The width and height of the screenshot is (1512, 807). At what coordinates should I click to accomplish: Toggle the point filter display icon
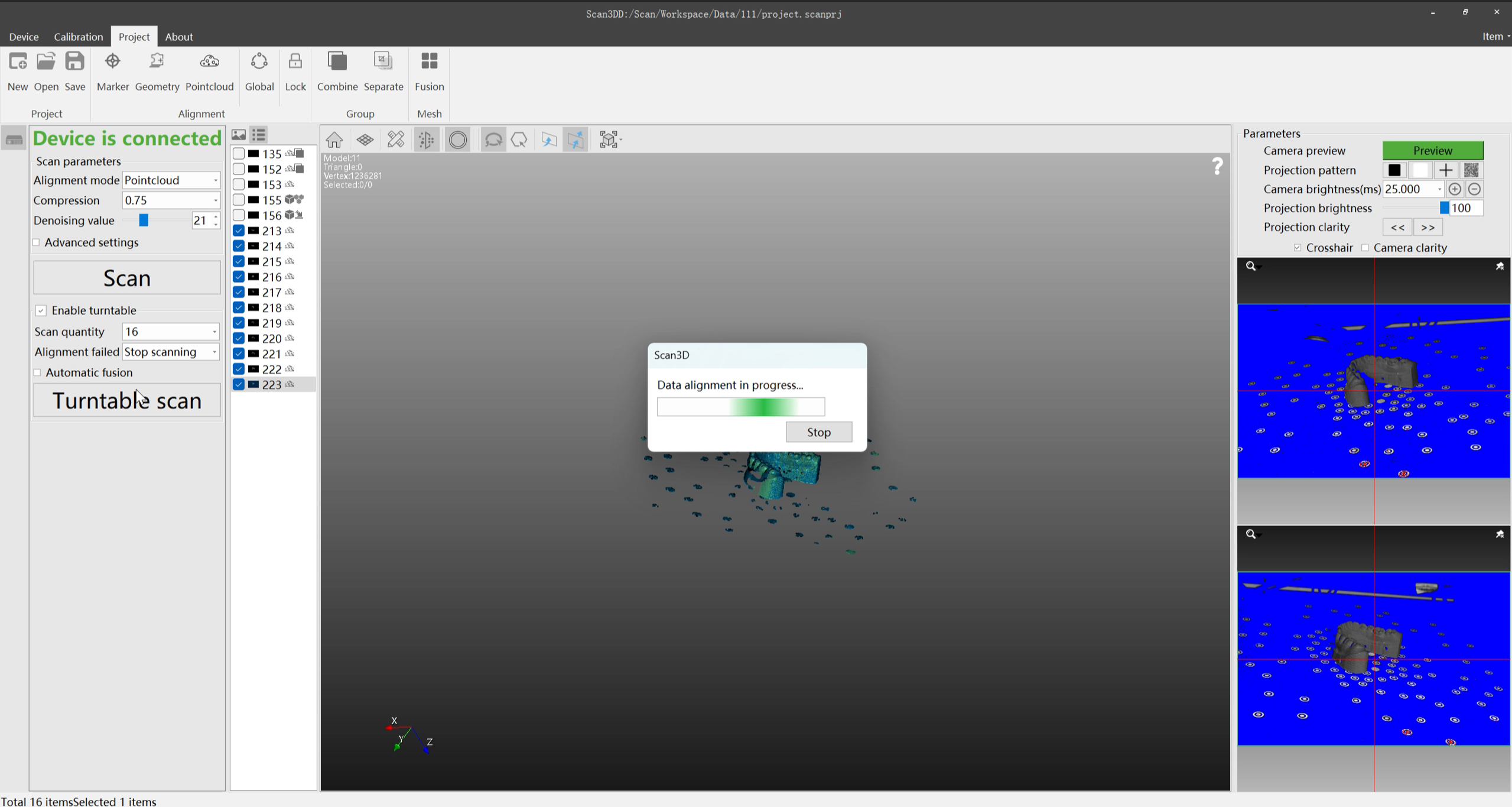click(427, 140)
